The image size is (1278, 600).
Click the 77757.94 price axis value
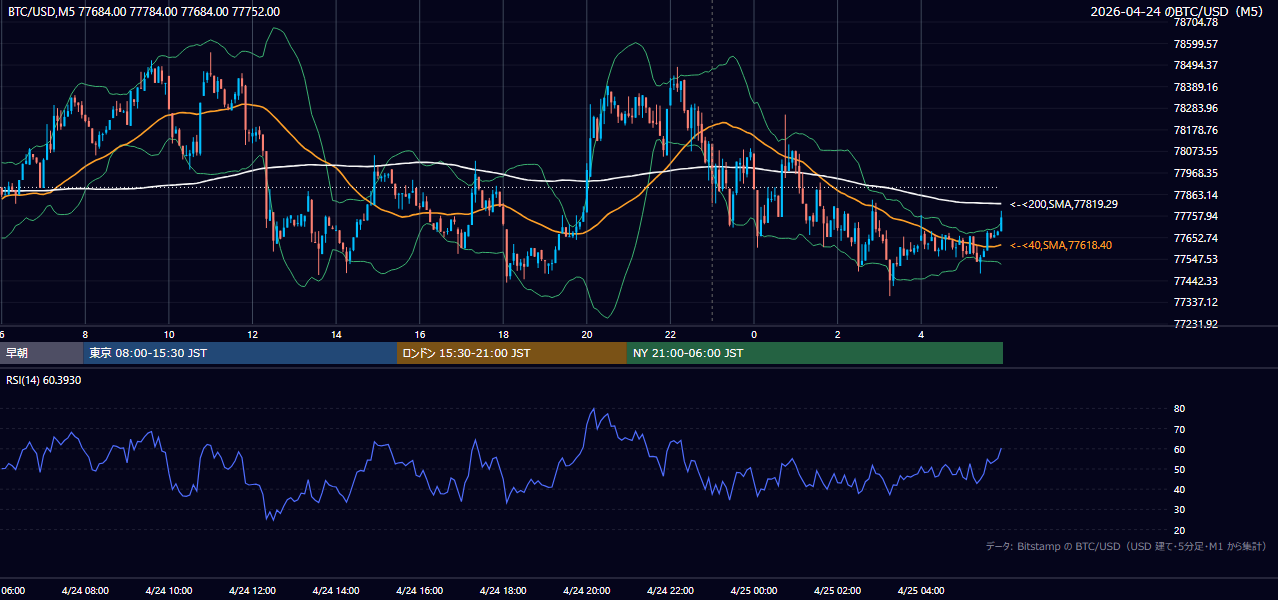point(1195,216)
